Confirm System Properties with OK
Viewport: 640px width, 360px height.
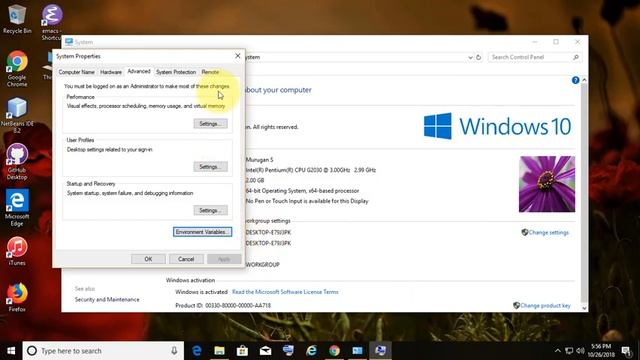click(148, 259)
